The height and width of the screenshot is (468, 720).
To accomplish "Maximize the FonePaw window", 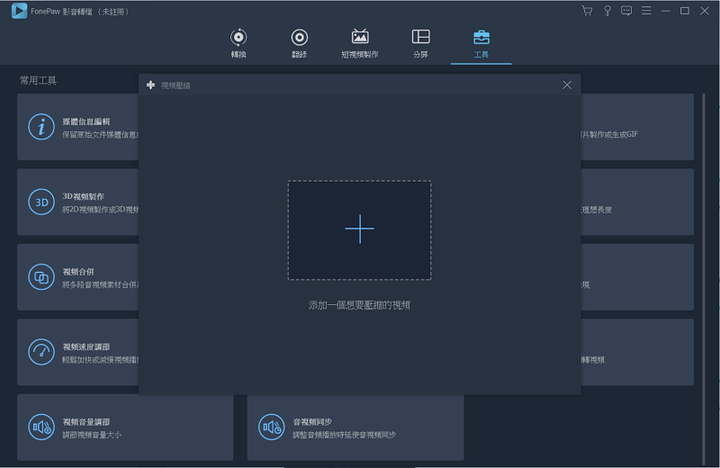I will 685,11.
